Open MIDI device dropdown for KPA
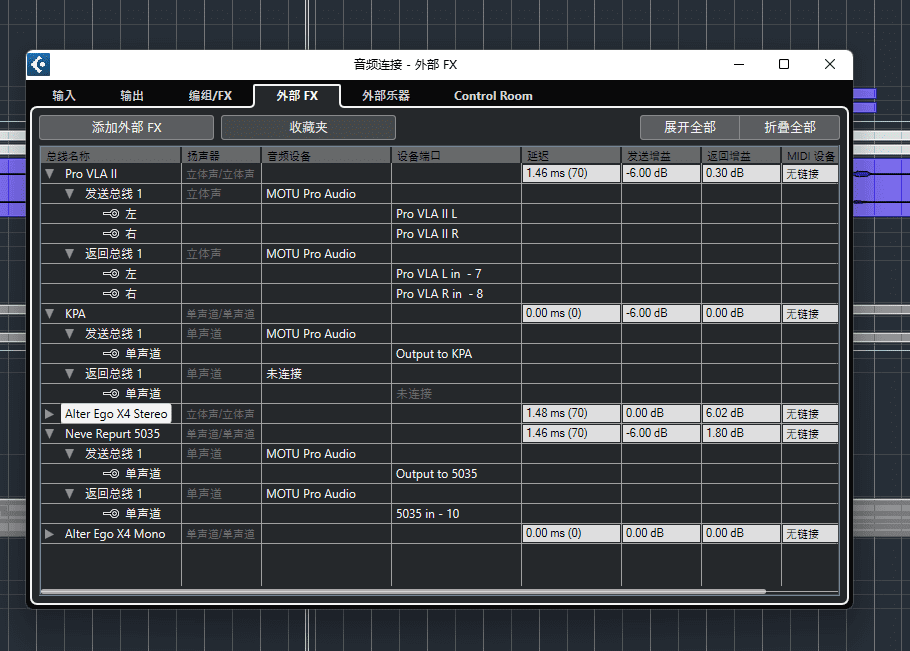Viewport: 910px width, 651px height. tap(809, 314)
